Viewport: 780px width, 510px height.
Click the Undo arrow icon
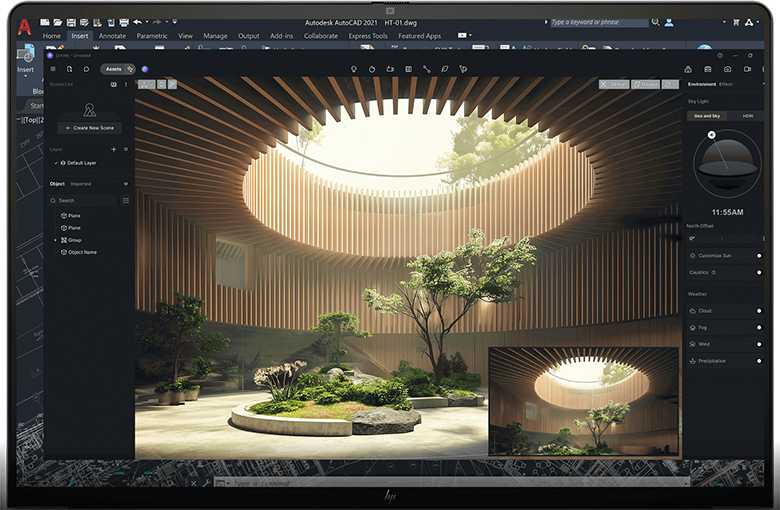pyautogui.click(x=136, y=21)
